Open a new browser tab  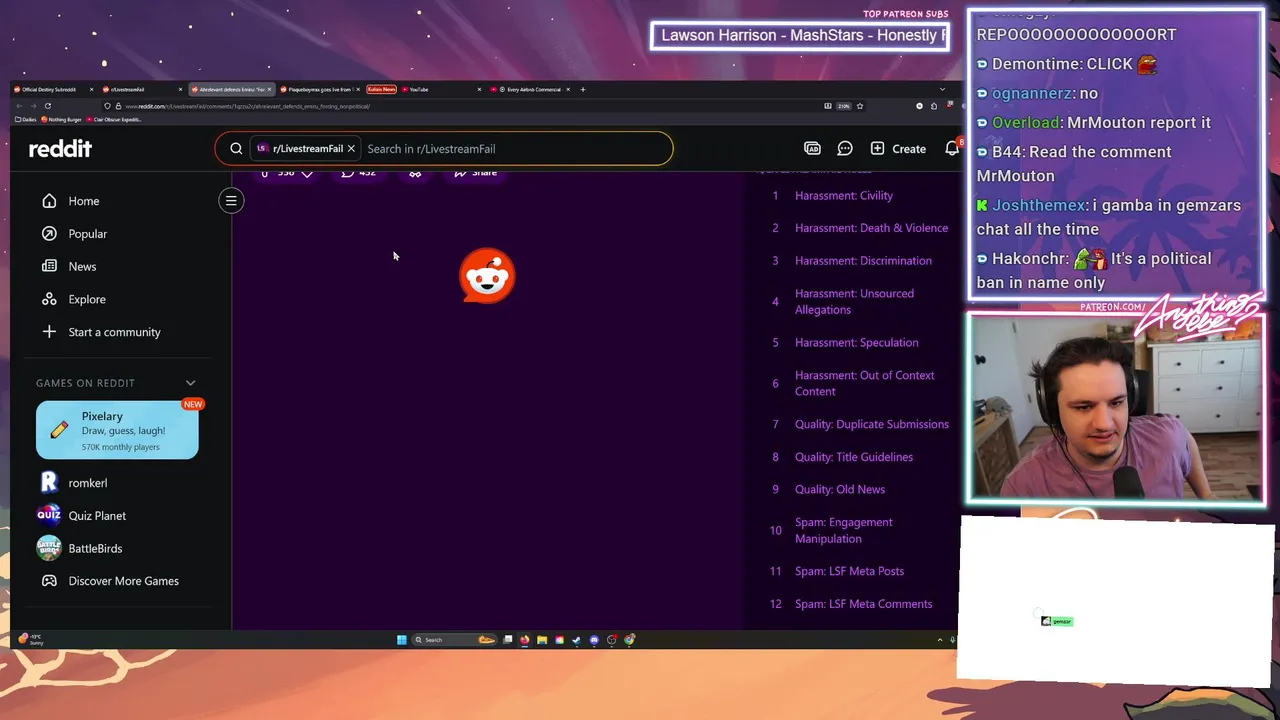(583, 89)
